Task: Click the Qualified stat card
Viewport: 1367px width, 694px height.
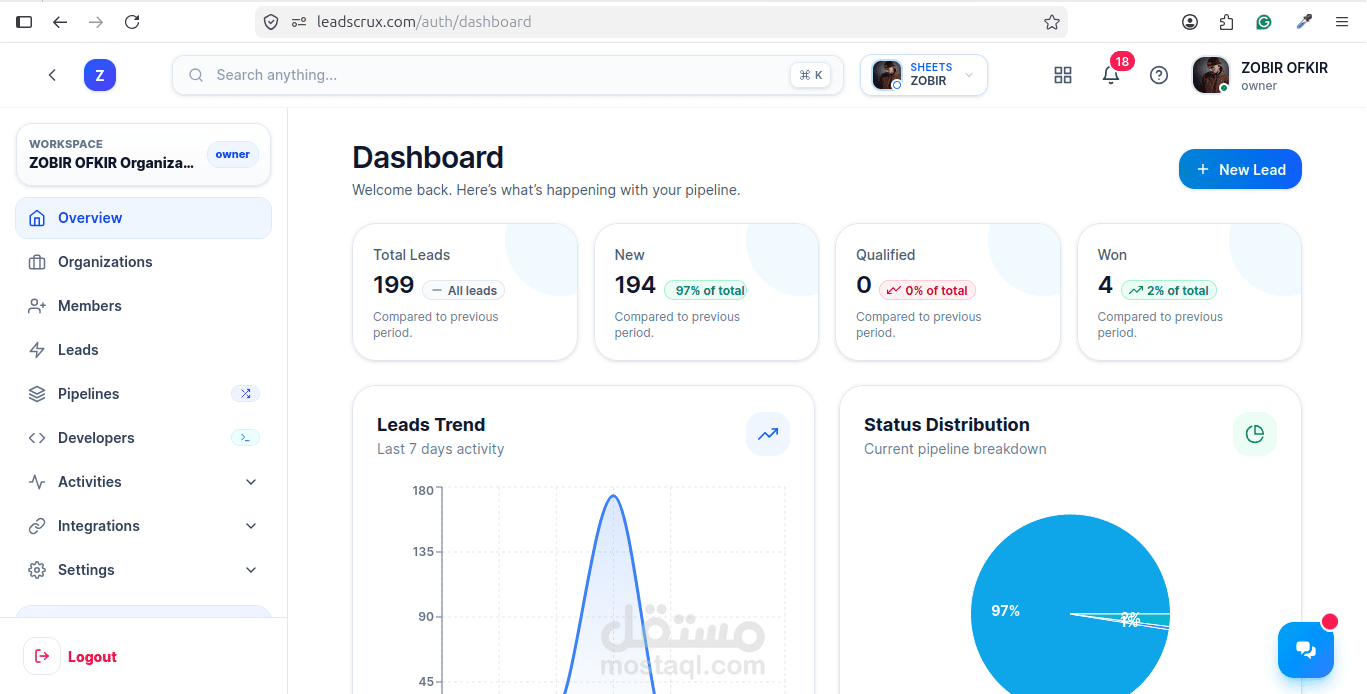Action: pyautogui.click(x=948, y=292)
